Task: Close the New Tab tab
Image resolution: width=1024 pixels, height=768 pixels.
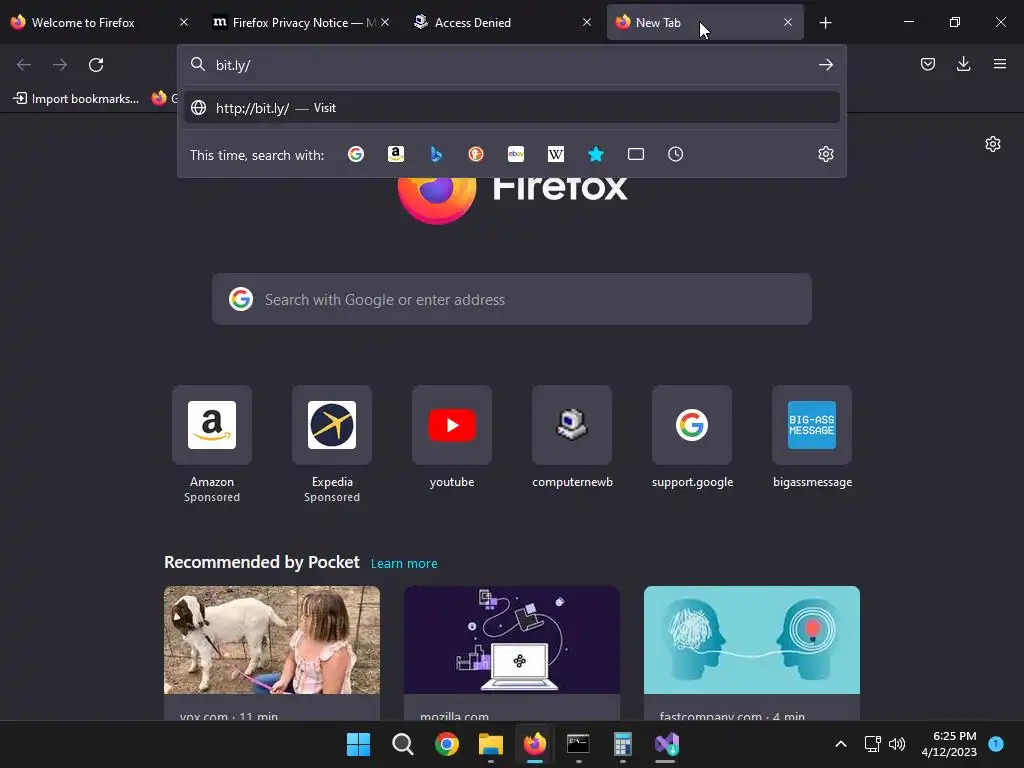Action: pyautogui.click(x=788, y=22)
